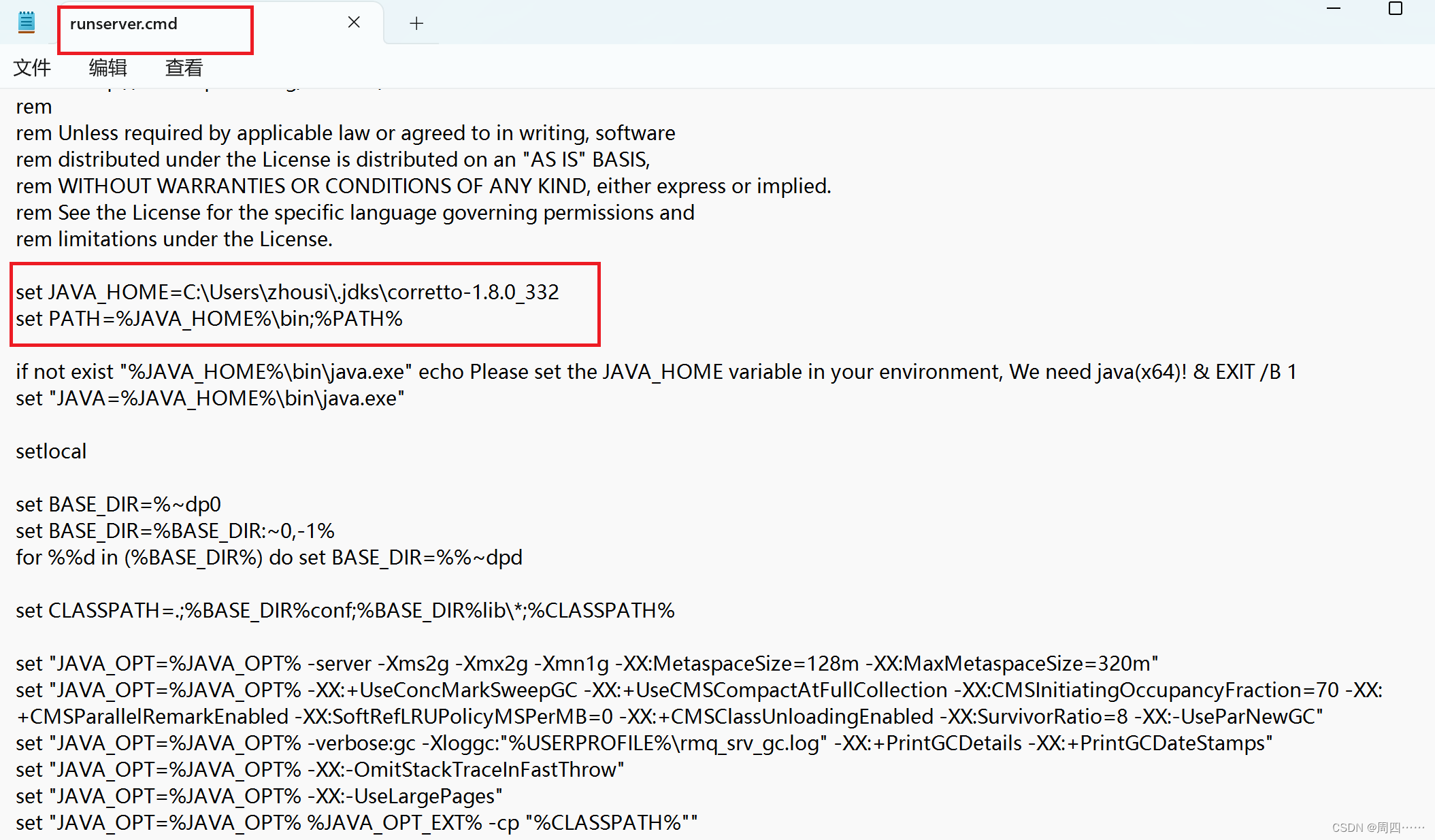Minimize the Notepad window
1435x840 pixels.
click(x=1334, y=9)
